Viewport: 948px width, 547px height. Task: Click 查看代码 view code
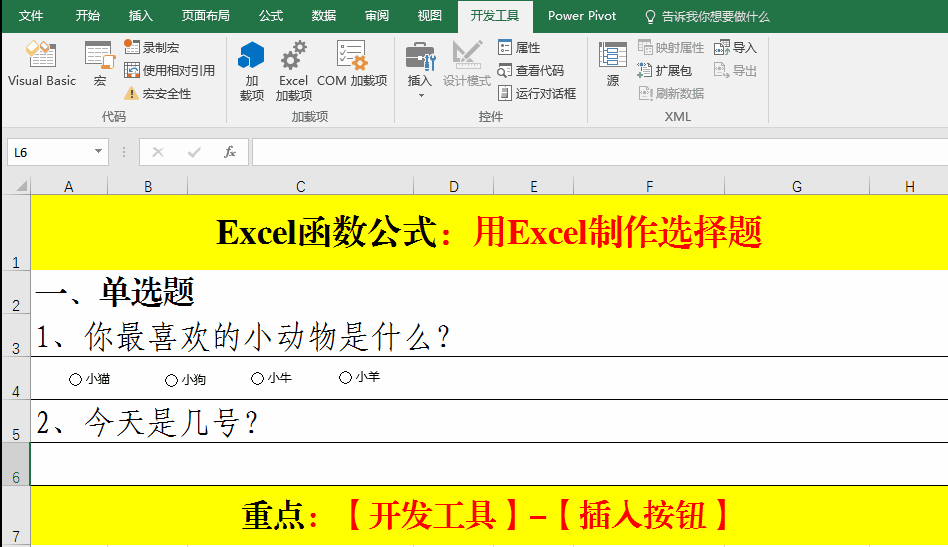coord(531,70)
